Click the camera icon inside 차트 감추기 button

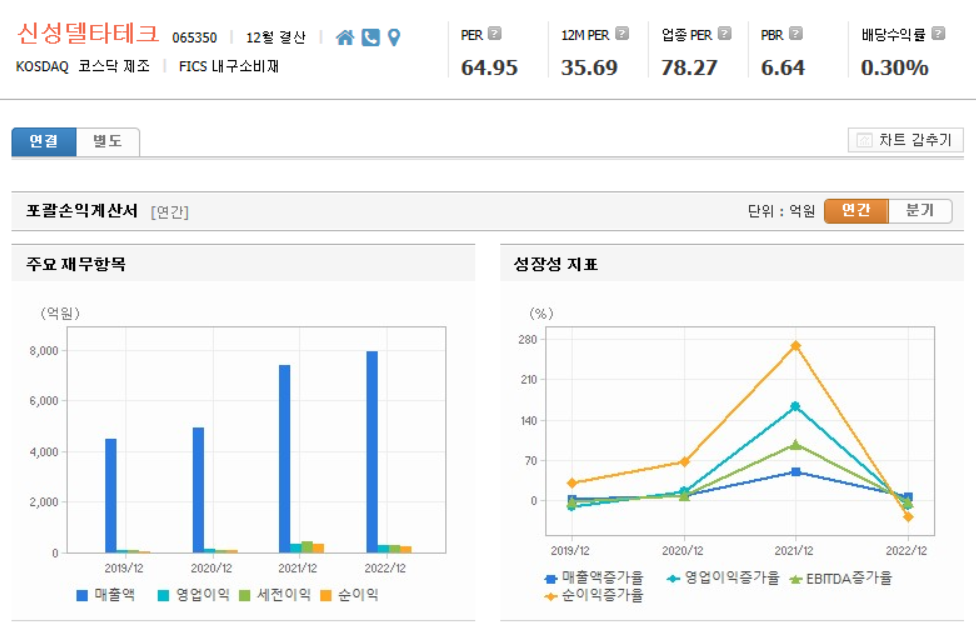coord(865,140)
